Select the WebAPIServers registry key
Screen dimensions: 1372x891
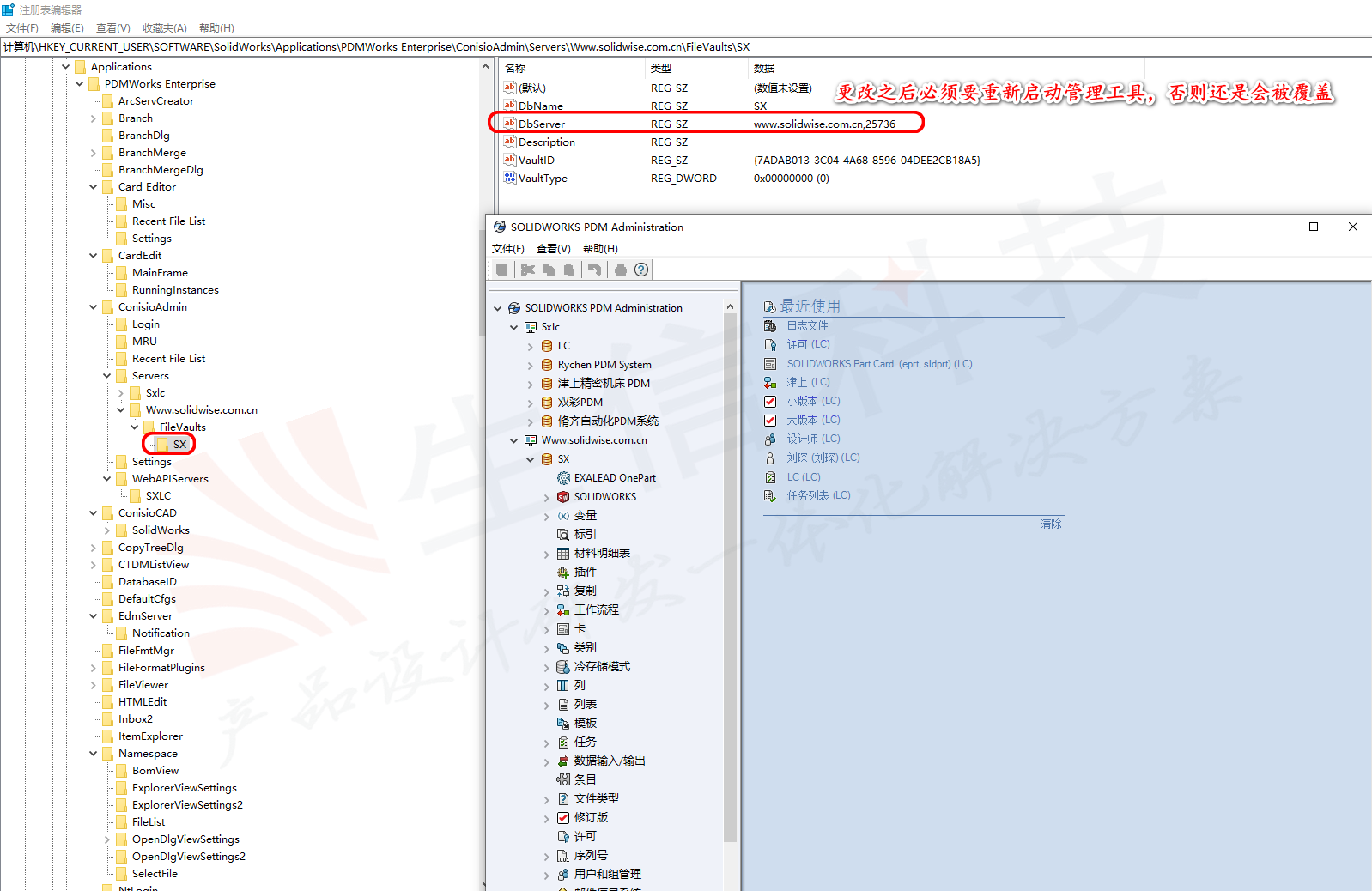pyautogui.click(x=170, y=479)
